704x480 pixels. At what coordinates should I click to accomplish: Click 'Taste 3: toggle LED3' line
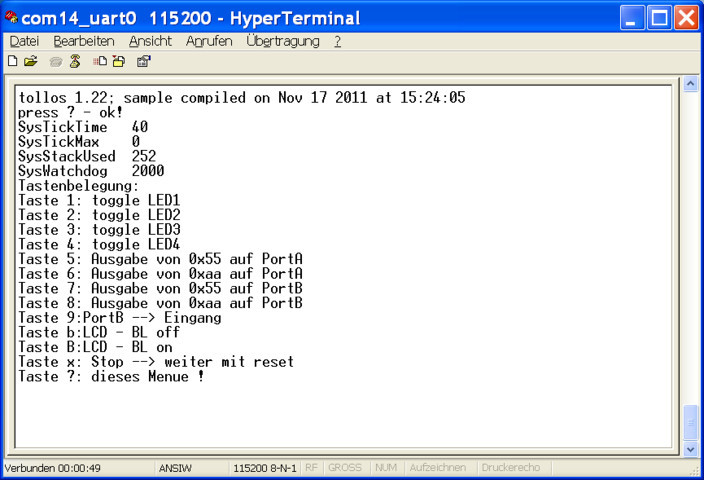point(99,230)
